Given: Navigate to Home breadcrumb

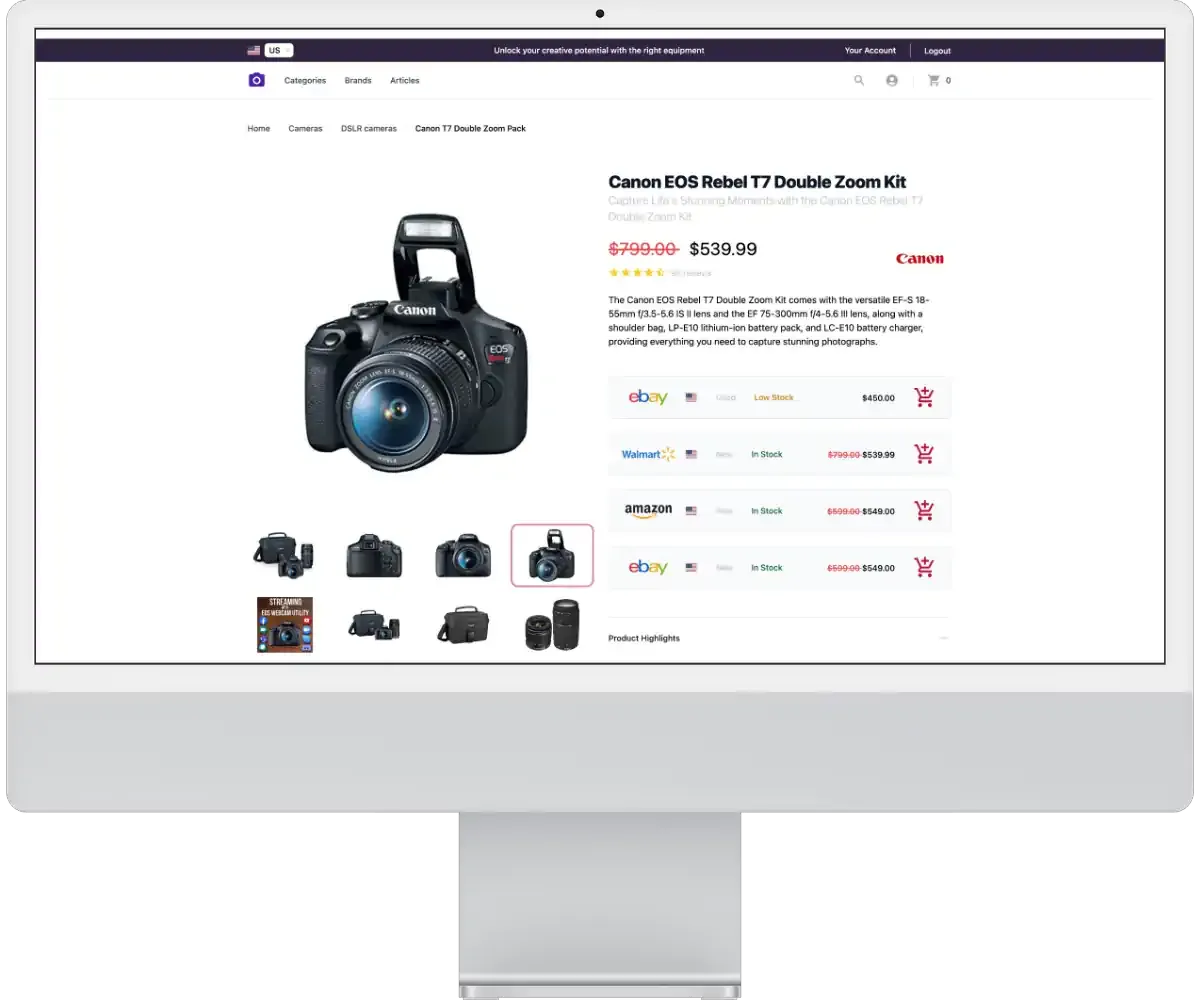Looking at the screenshot, I should pos(259,128).
